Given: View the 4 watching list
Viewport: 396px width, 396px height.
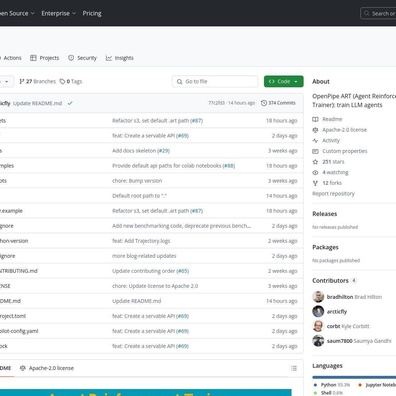Looking at the screenshot, I should pyautogui.click(x=335, y=172).
